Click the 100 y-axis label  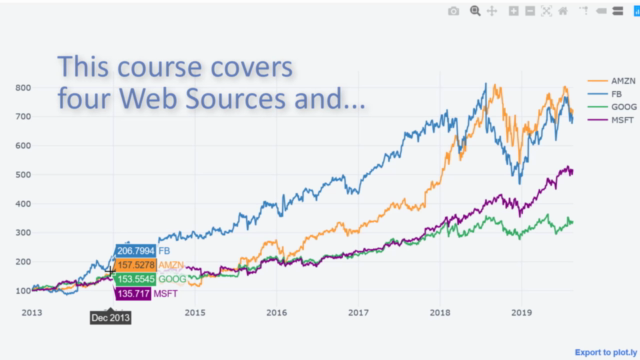[x=23, y=291]
